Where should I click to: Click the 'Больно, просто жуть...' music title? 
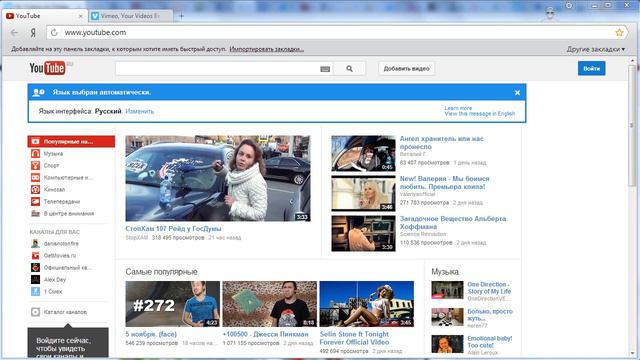click(x=490, y=315)
